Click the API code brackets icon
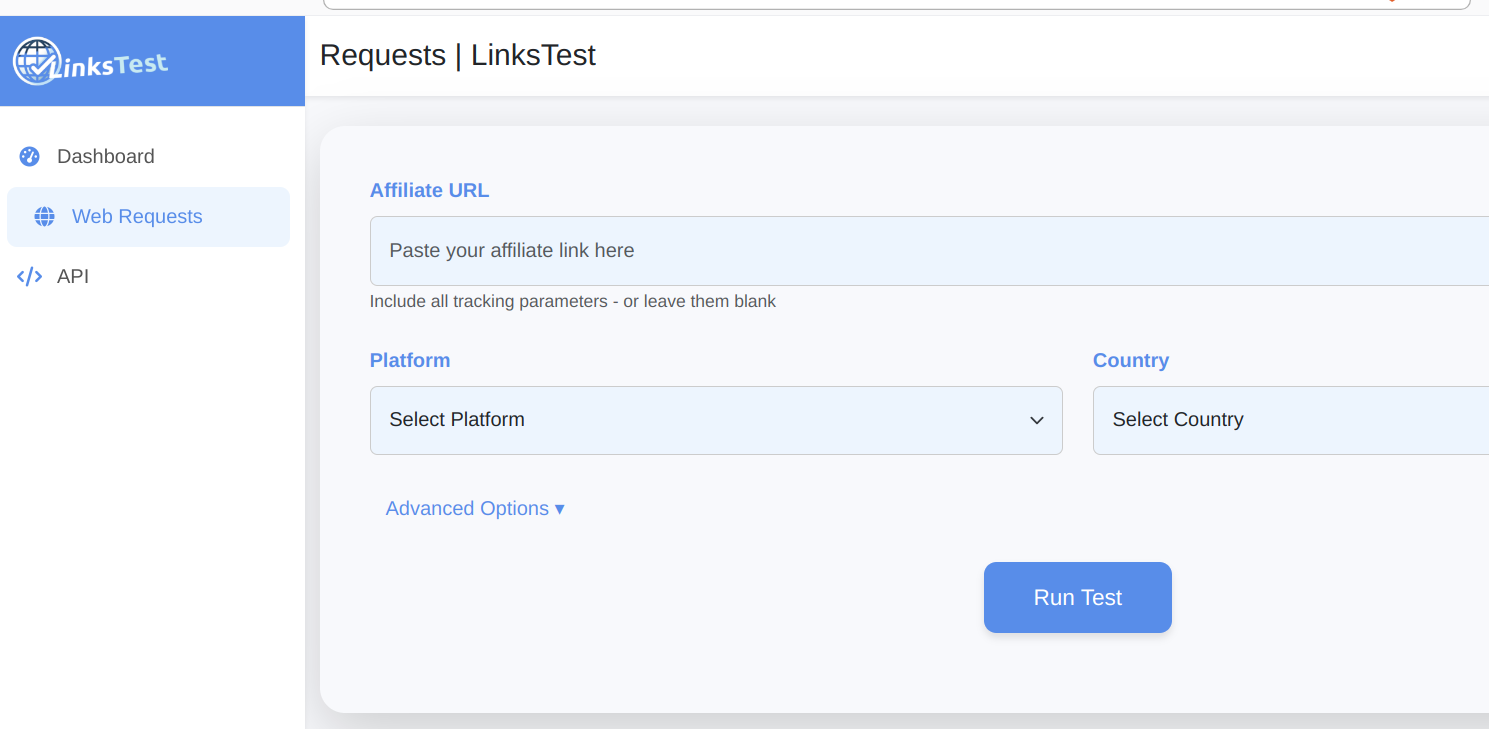The width and height of the screenshot is (1489, 729). pos(29,277)
